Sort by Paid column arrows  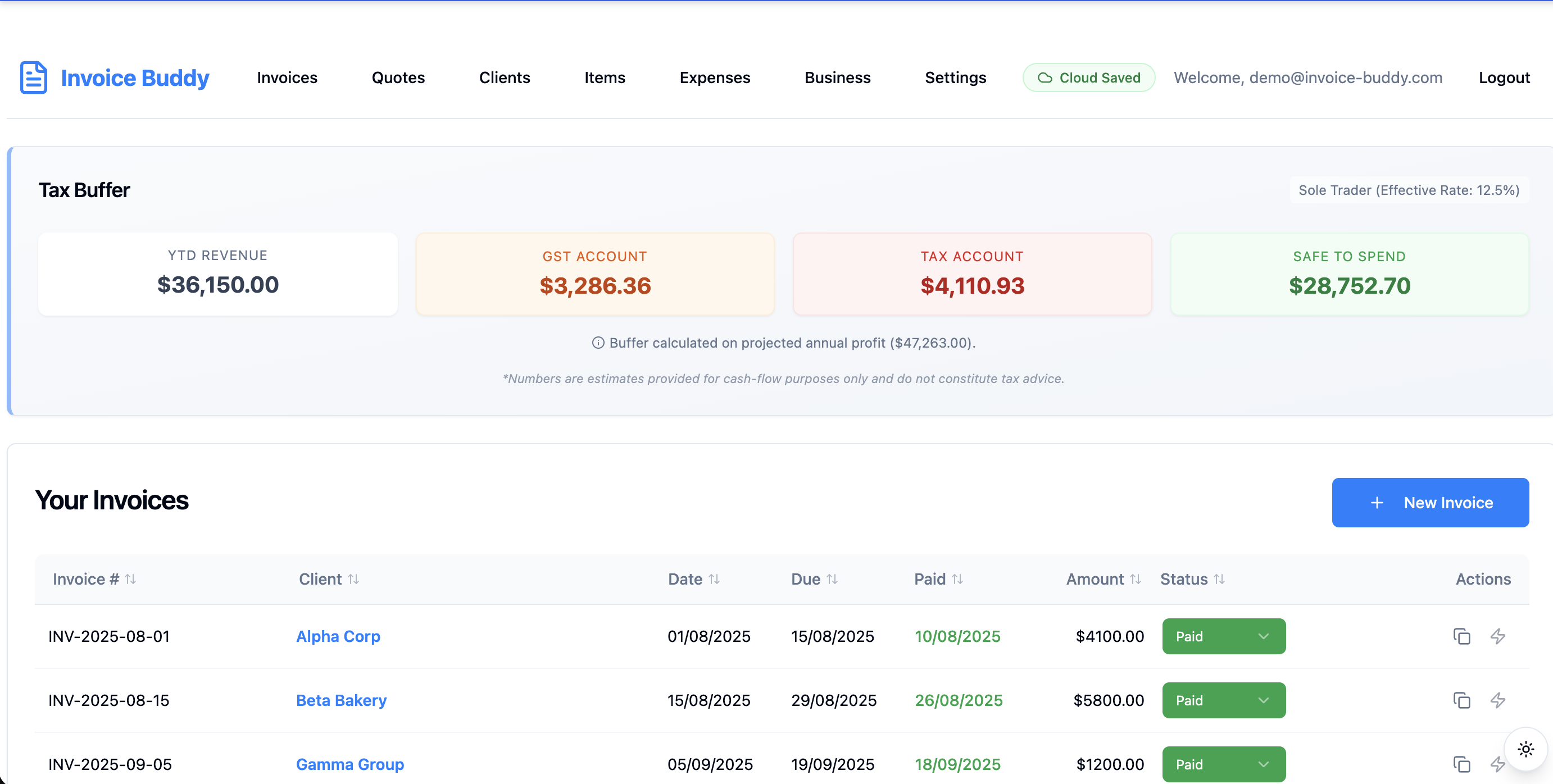[x=957, y=579]
